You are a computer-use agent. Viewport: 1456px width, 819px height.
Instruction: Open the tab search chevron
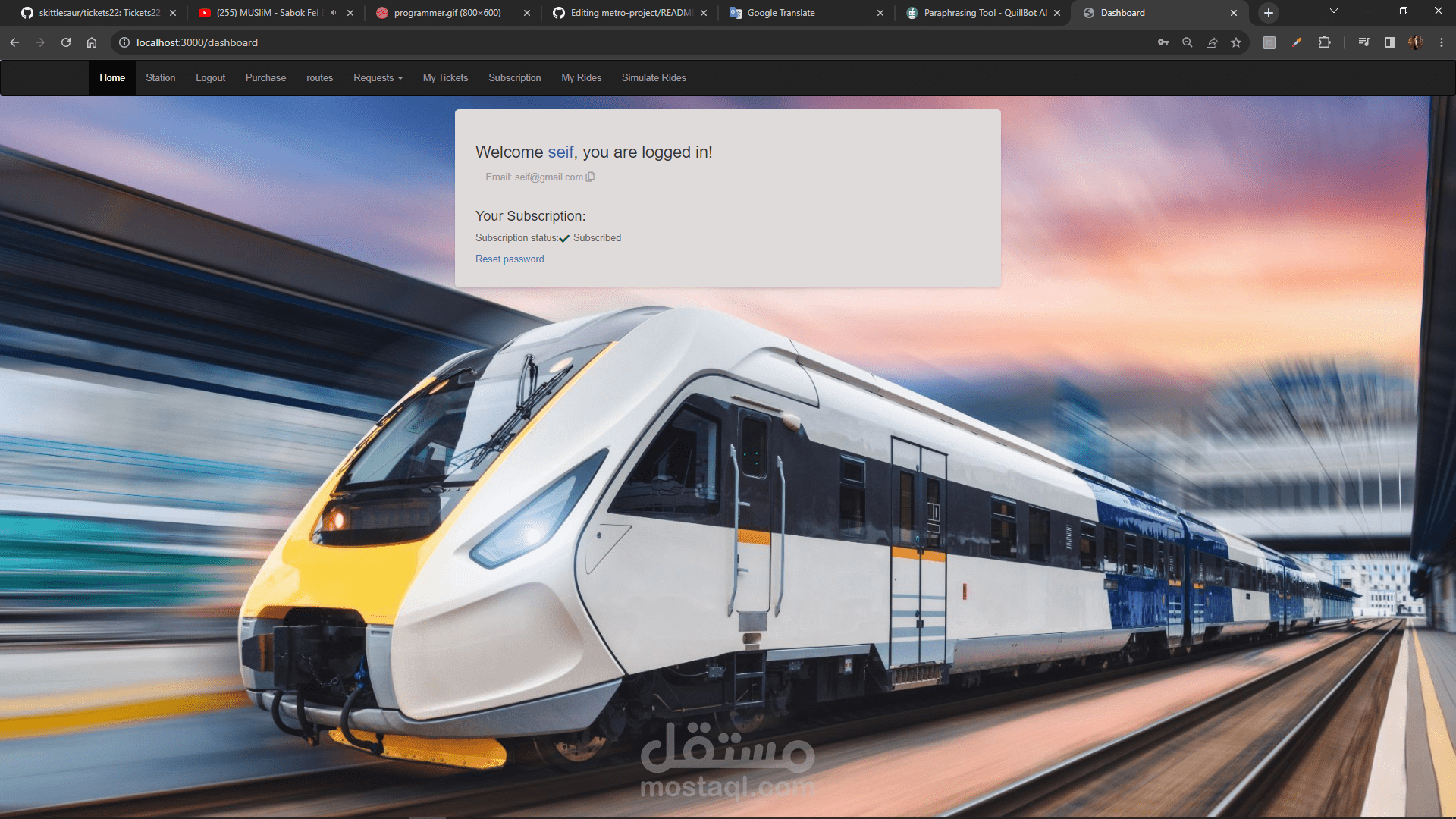pyautogui.click(x=1333, y=11)
